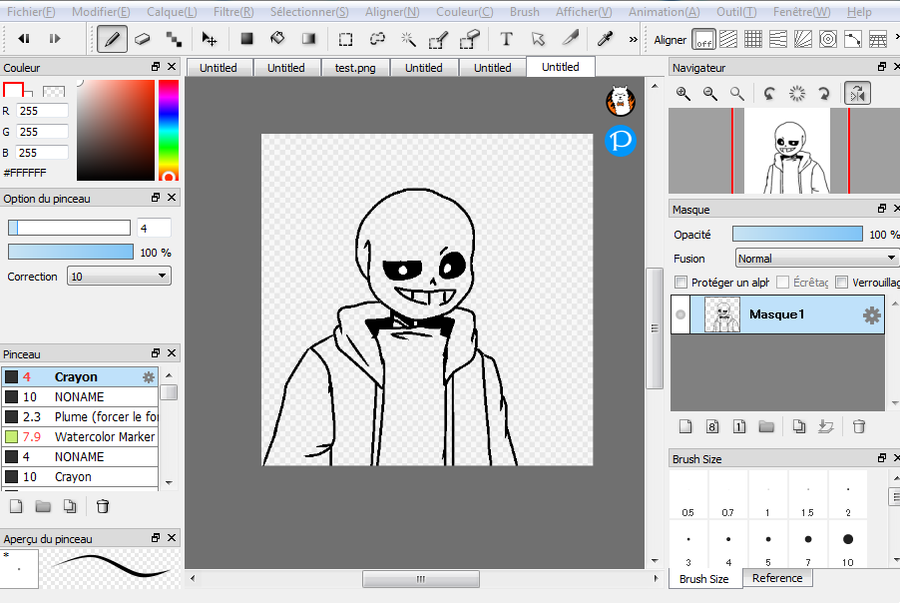This screenshot has height=603, width=900.
Task: Toggle visibility of the Masque1 layer
Action: 681,315
